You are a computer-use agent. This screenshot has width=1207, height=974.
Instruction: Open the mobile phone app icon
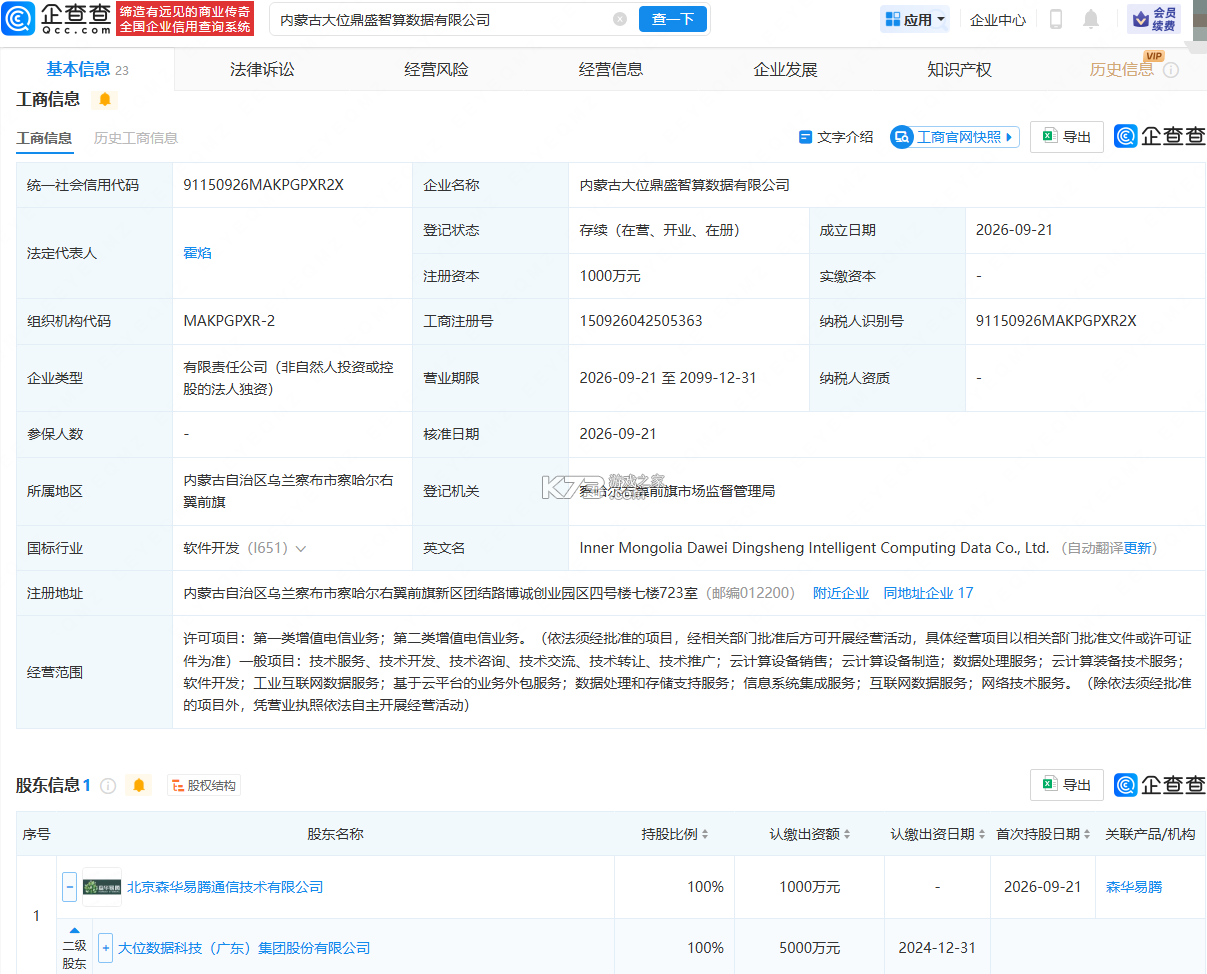[1056, 19]
